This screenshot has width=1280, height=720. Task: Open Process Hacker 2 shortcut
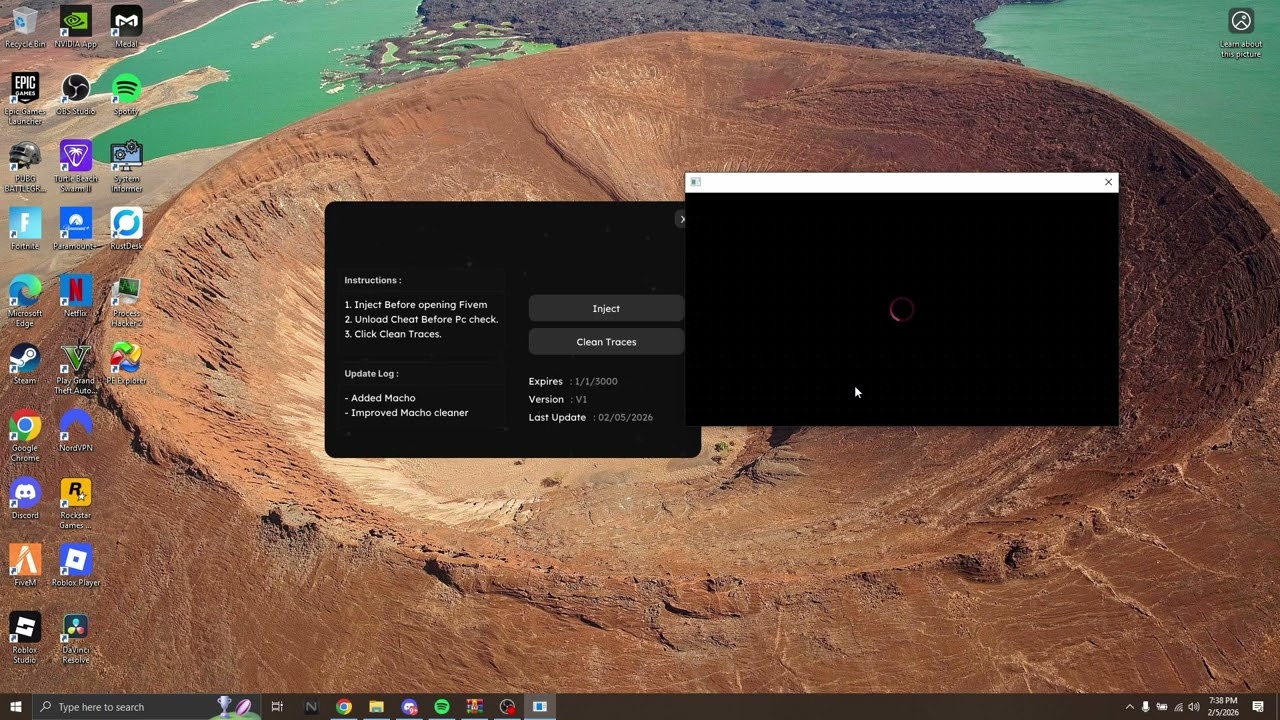click(126, 301)
